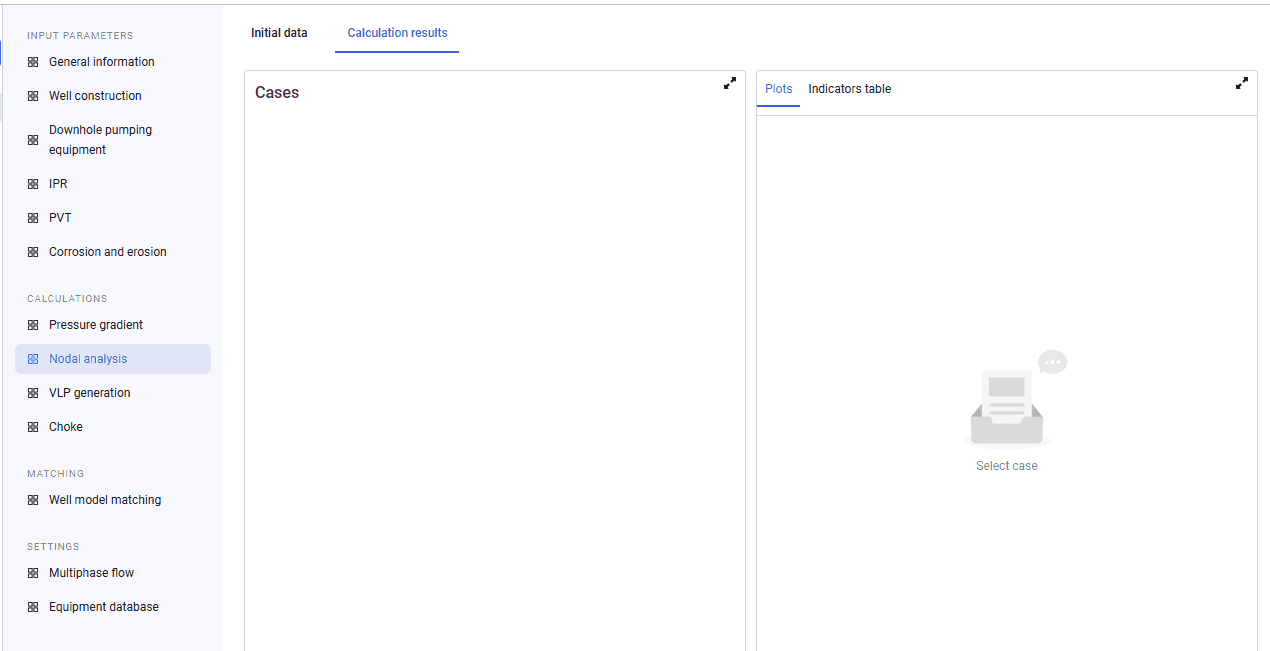
Task: Expand the Plots panel to fullscreen
Action: point(1242,84)
